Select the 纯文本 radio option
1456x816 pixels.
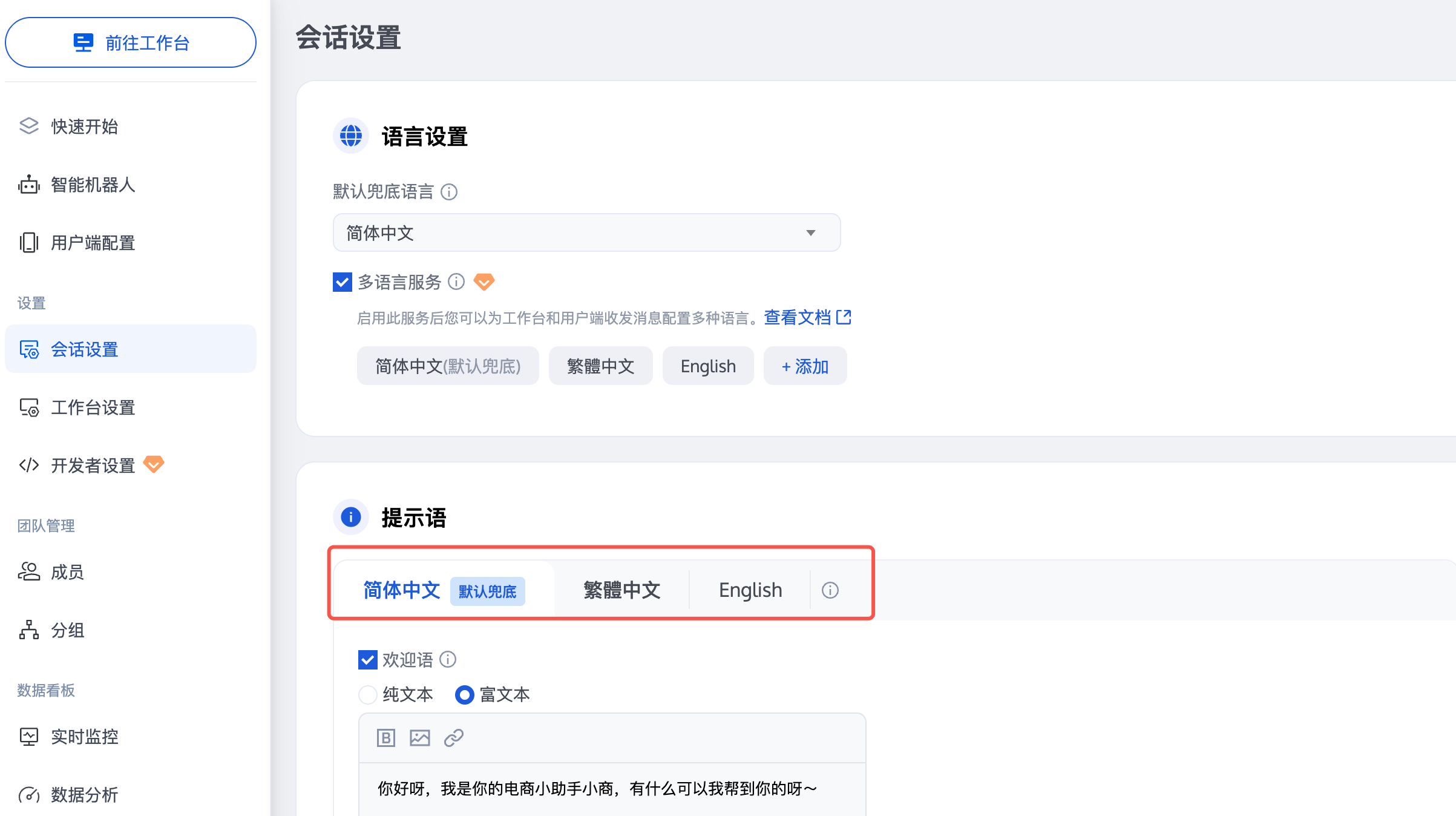[x=368, y=694]
